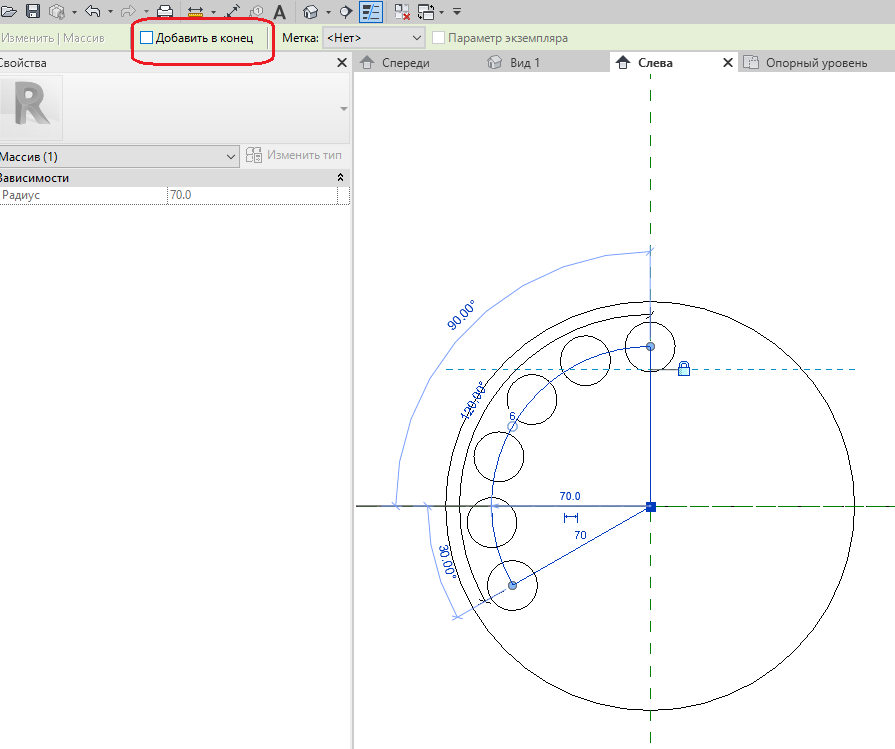This screenshot has width=895, height=749.
Task: Expand the Sync options dropdown arrow
Action: (x=74, y=11)
